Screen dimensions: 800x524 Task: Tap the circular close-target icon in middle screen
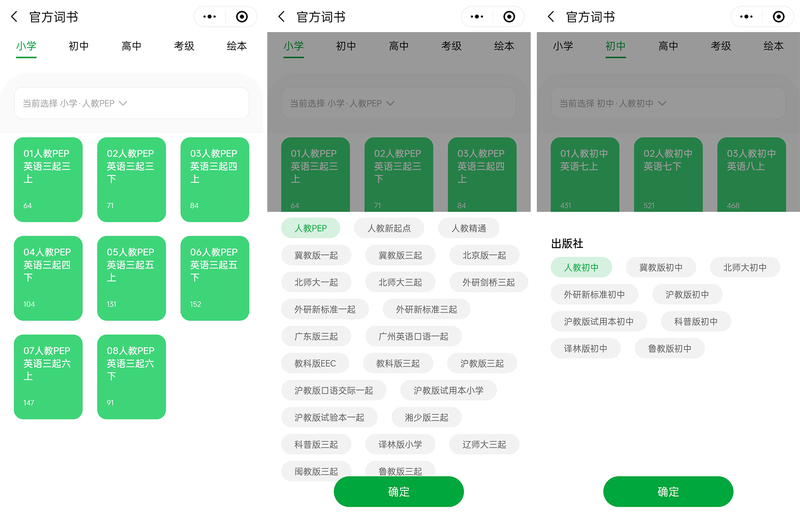pos(509,17)
